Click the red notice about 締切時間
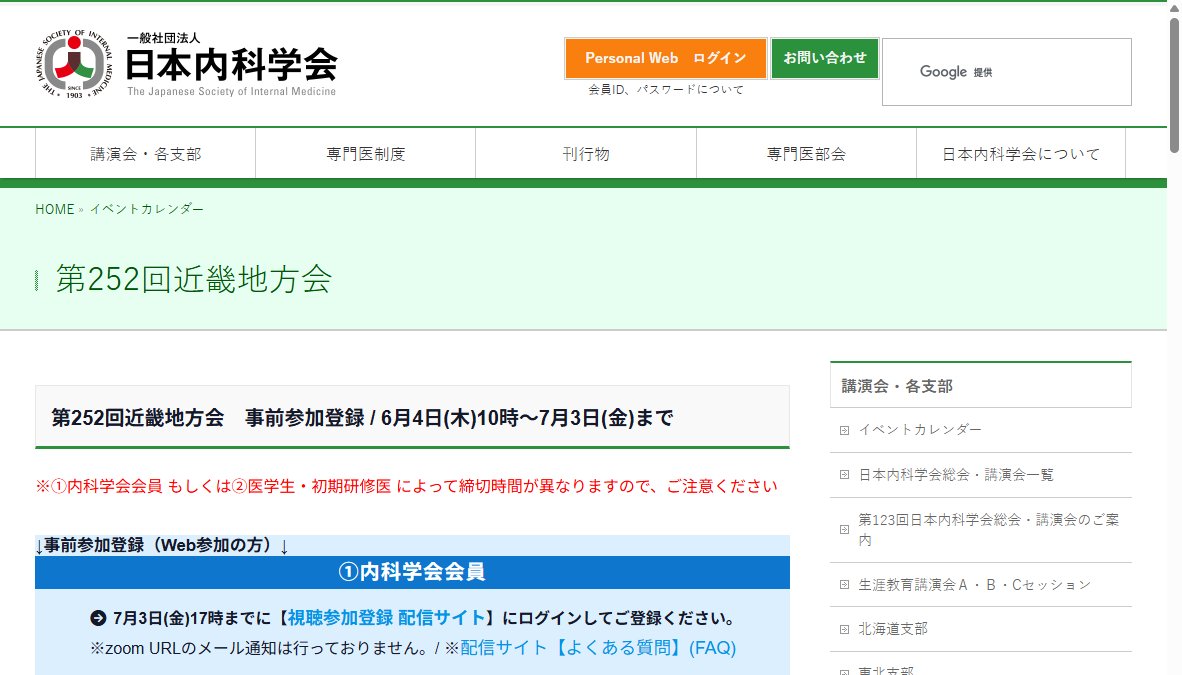Image resolution: width=1182 pixels, height=675 pixels. (x=406, y=486)
